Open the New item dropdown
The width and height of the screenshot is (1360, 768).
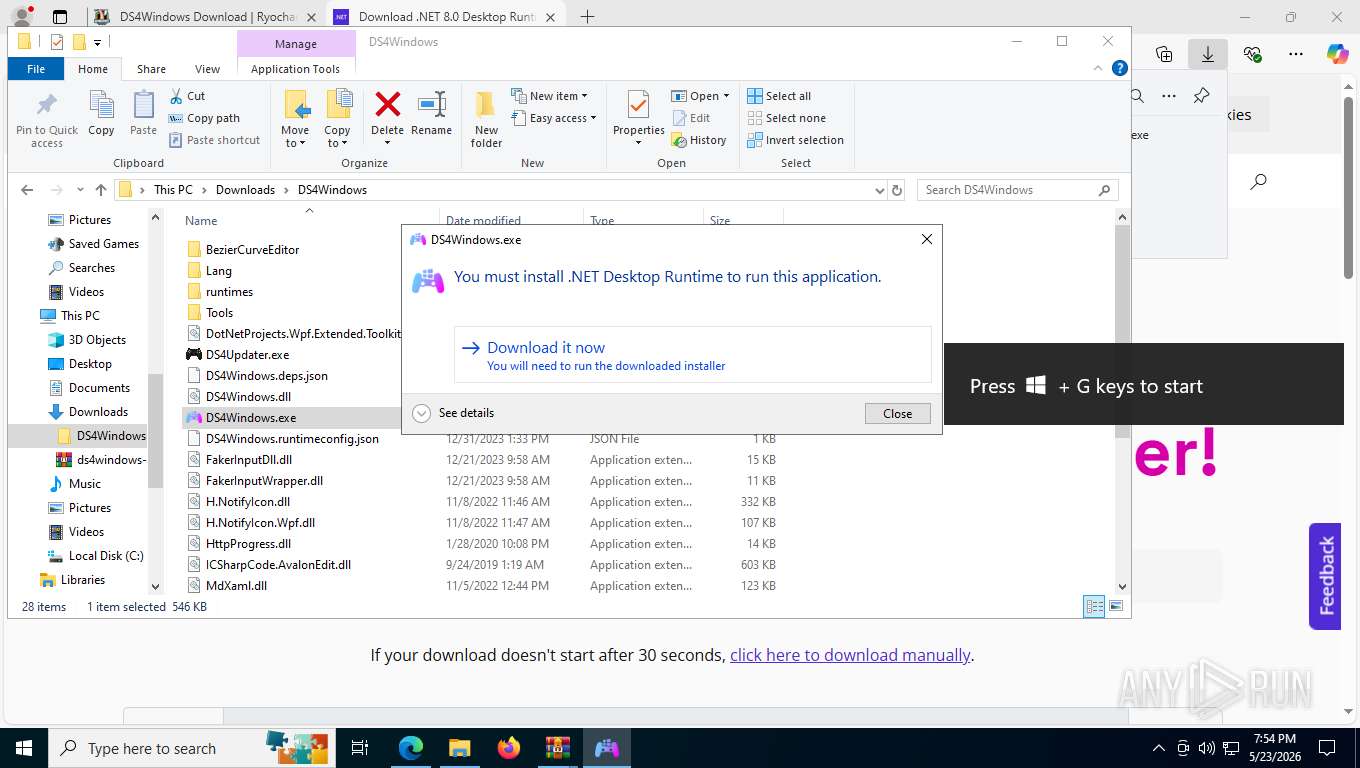click(x=549, y=96)
